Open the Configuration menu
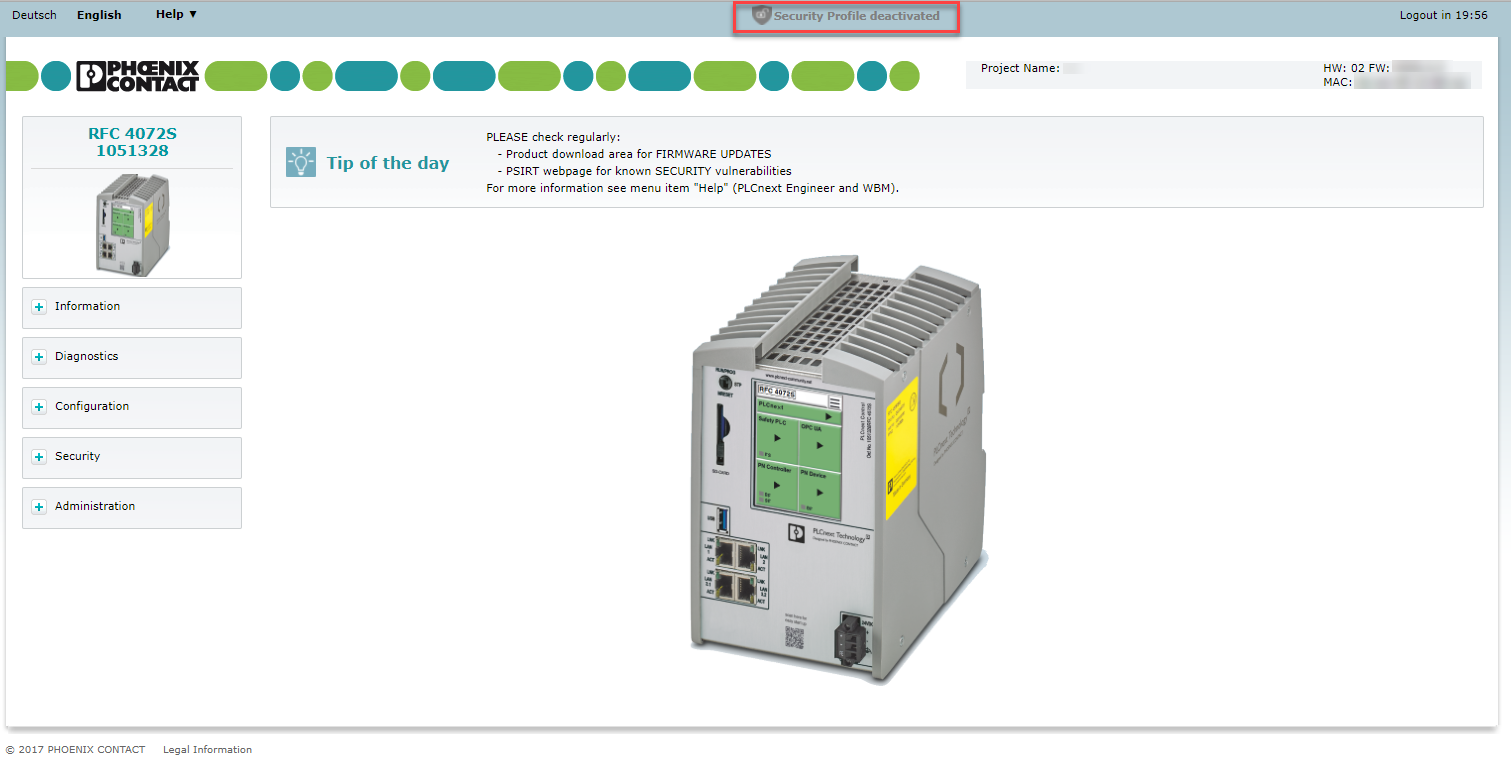 (x=132, y=407)
